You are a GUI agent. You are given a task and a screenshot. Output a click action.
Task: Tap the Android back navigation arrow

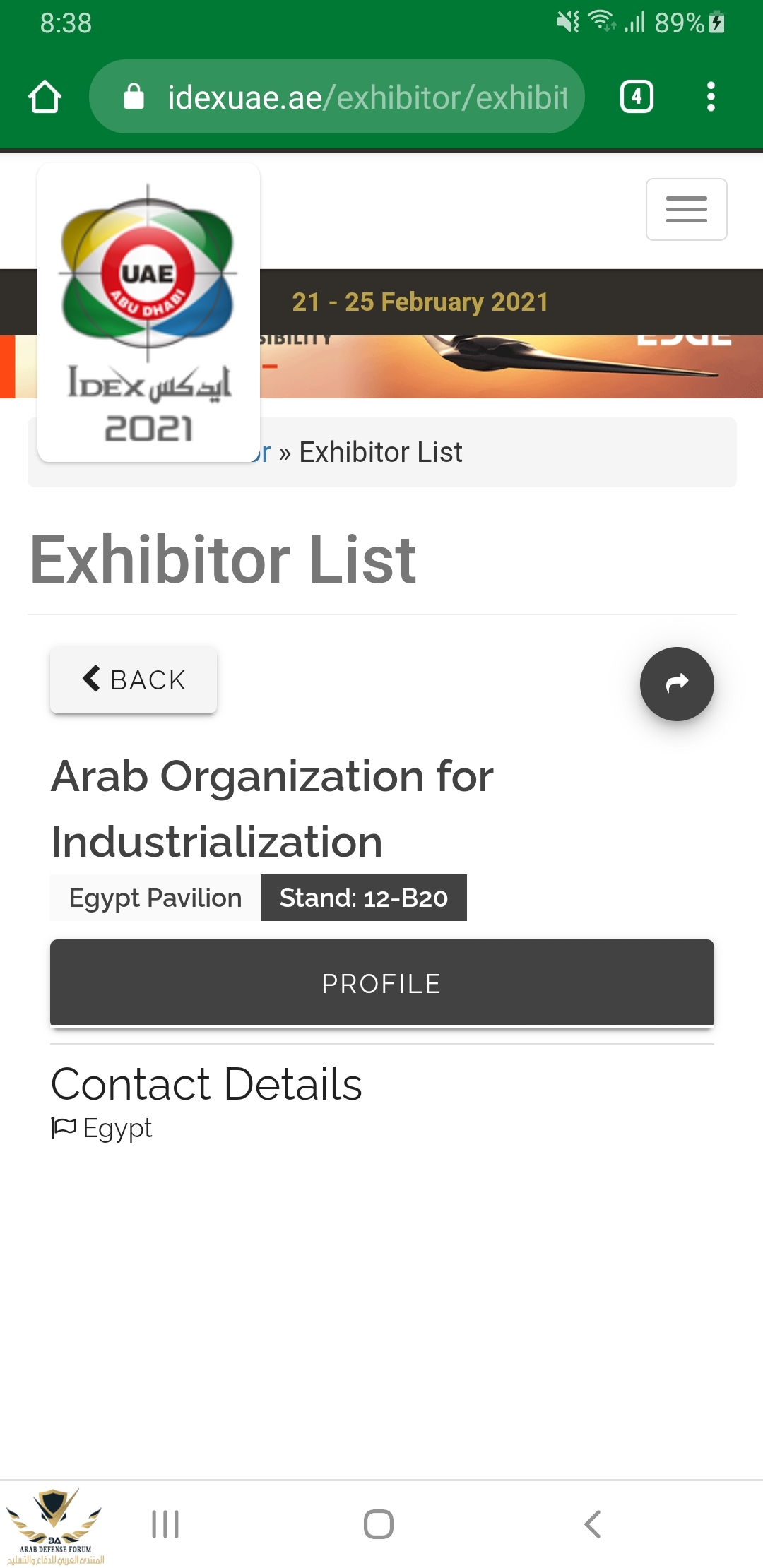coord(593,1524)
